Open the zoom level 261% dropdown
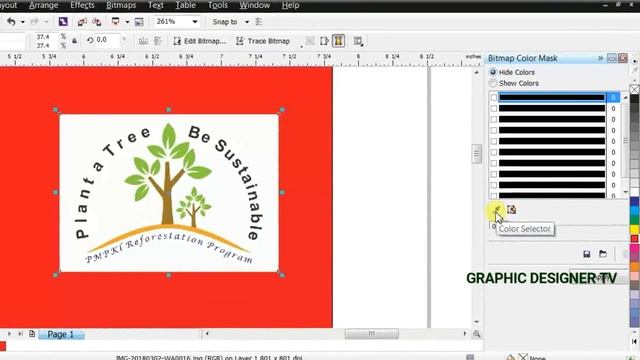The height and width of the screenshot is (360, 640). point(195,22)
